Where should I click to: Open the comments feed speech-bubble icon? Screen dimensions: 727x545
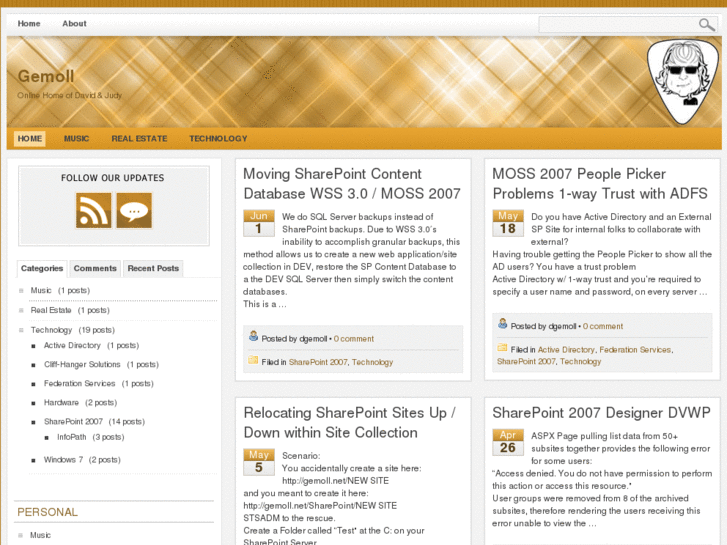[134, 211]
